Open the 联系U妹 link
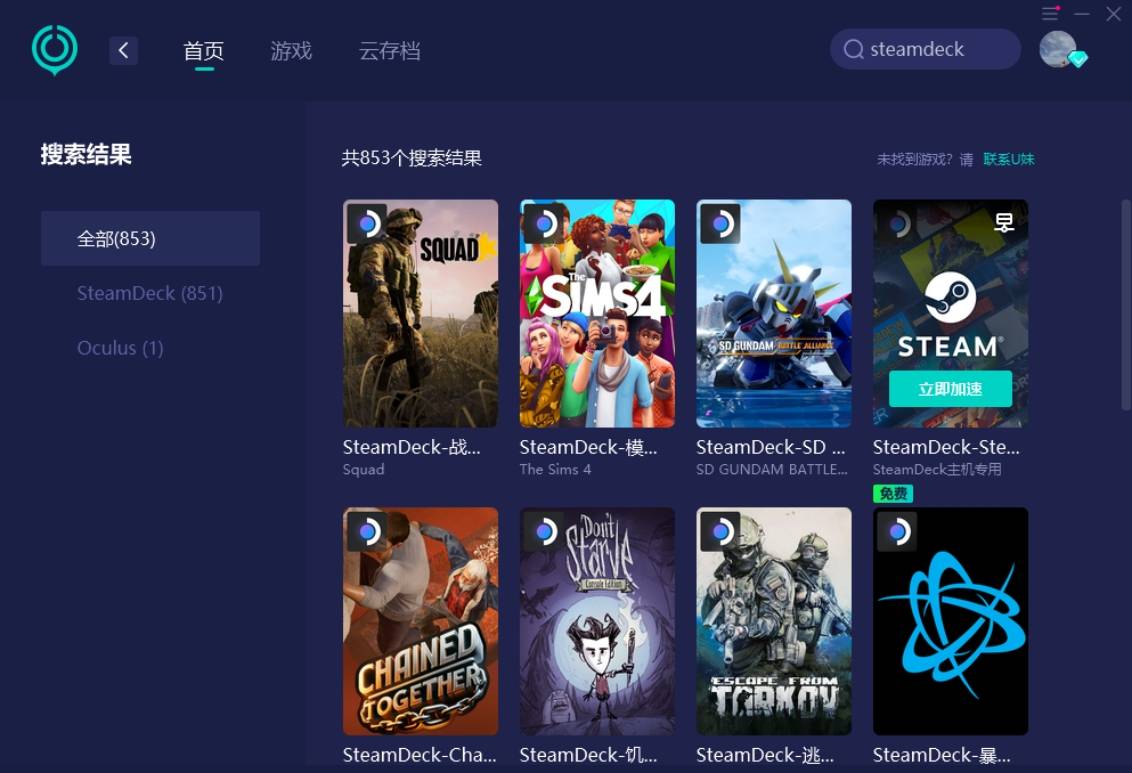 [1010, 158]
